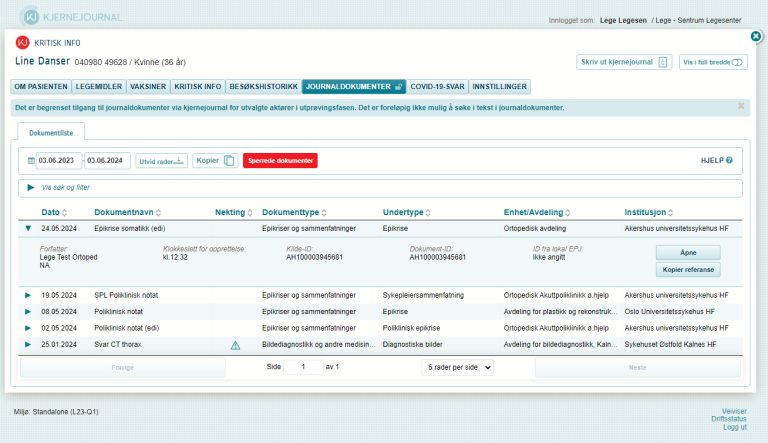This screenshot has height=443, width=768.
Task: Collapse the Epikrise somatikk (edi) row
Action: (28, 228)
